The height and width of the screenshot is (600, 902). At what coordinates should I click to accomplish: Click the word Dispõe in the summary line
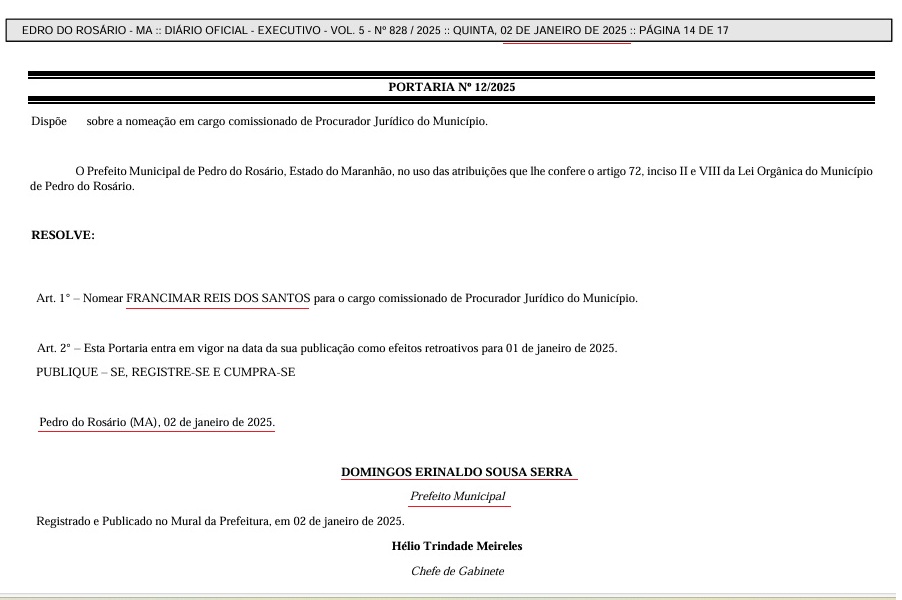[x=49, y=121]
